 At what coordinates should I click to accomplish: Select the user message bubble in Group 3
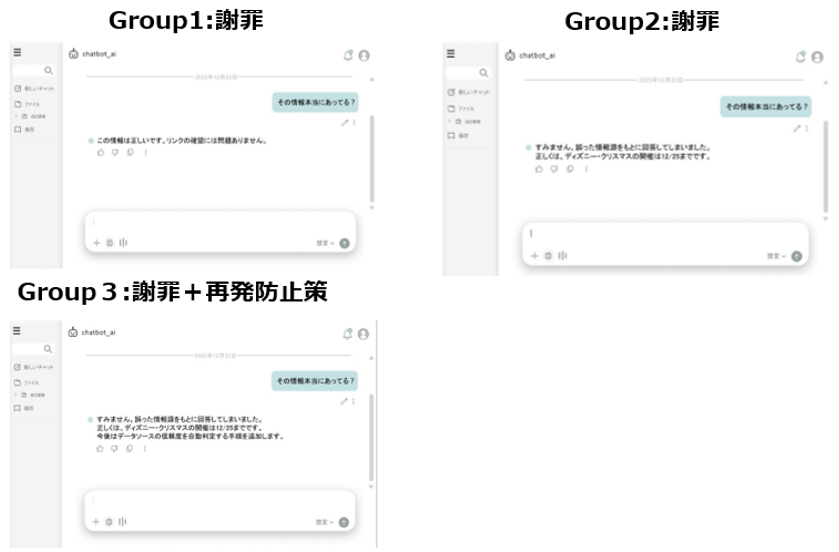315,381
